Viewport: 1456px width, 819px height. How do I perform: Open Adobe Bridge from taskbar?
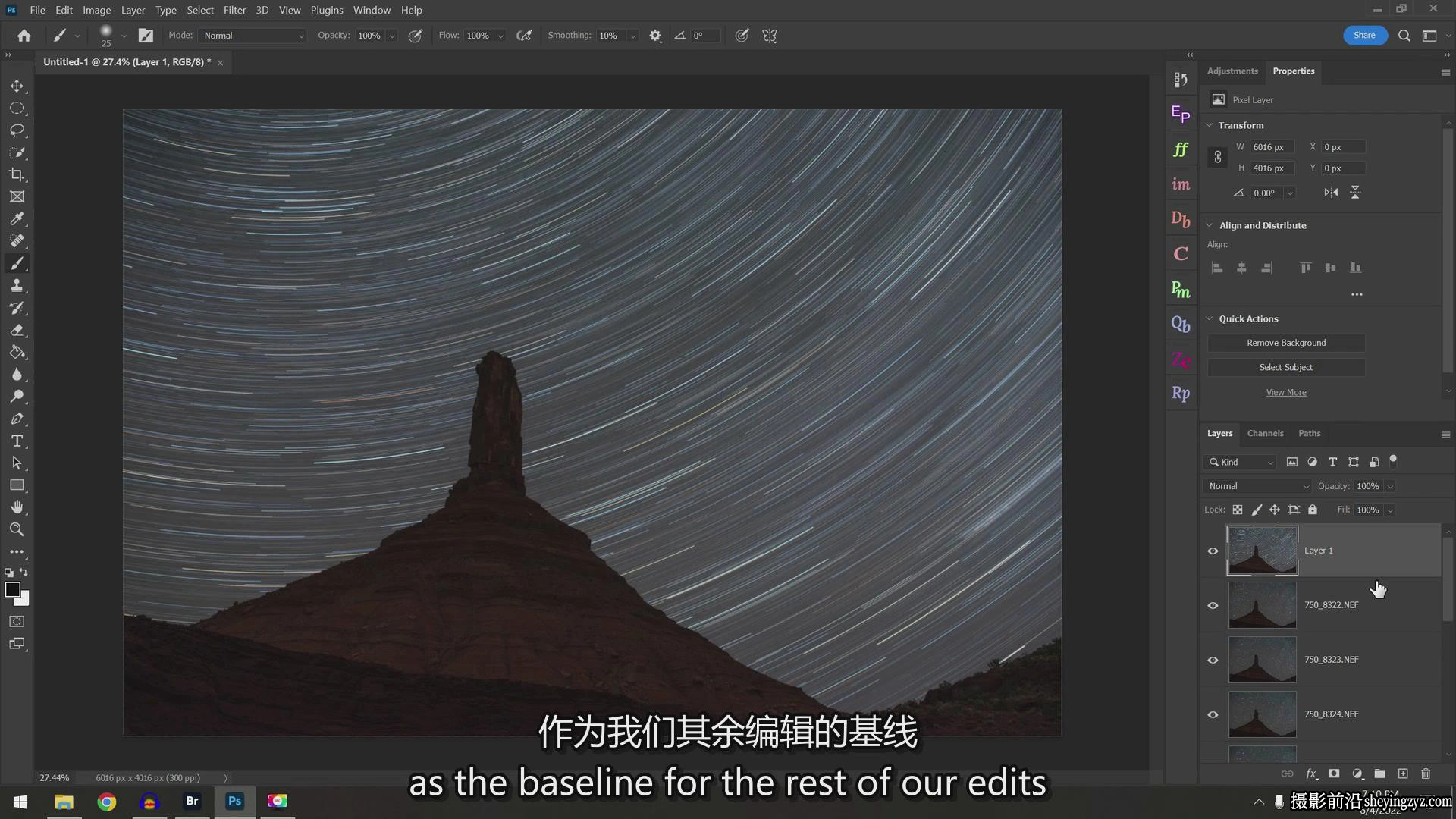point(192,801)
